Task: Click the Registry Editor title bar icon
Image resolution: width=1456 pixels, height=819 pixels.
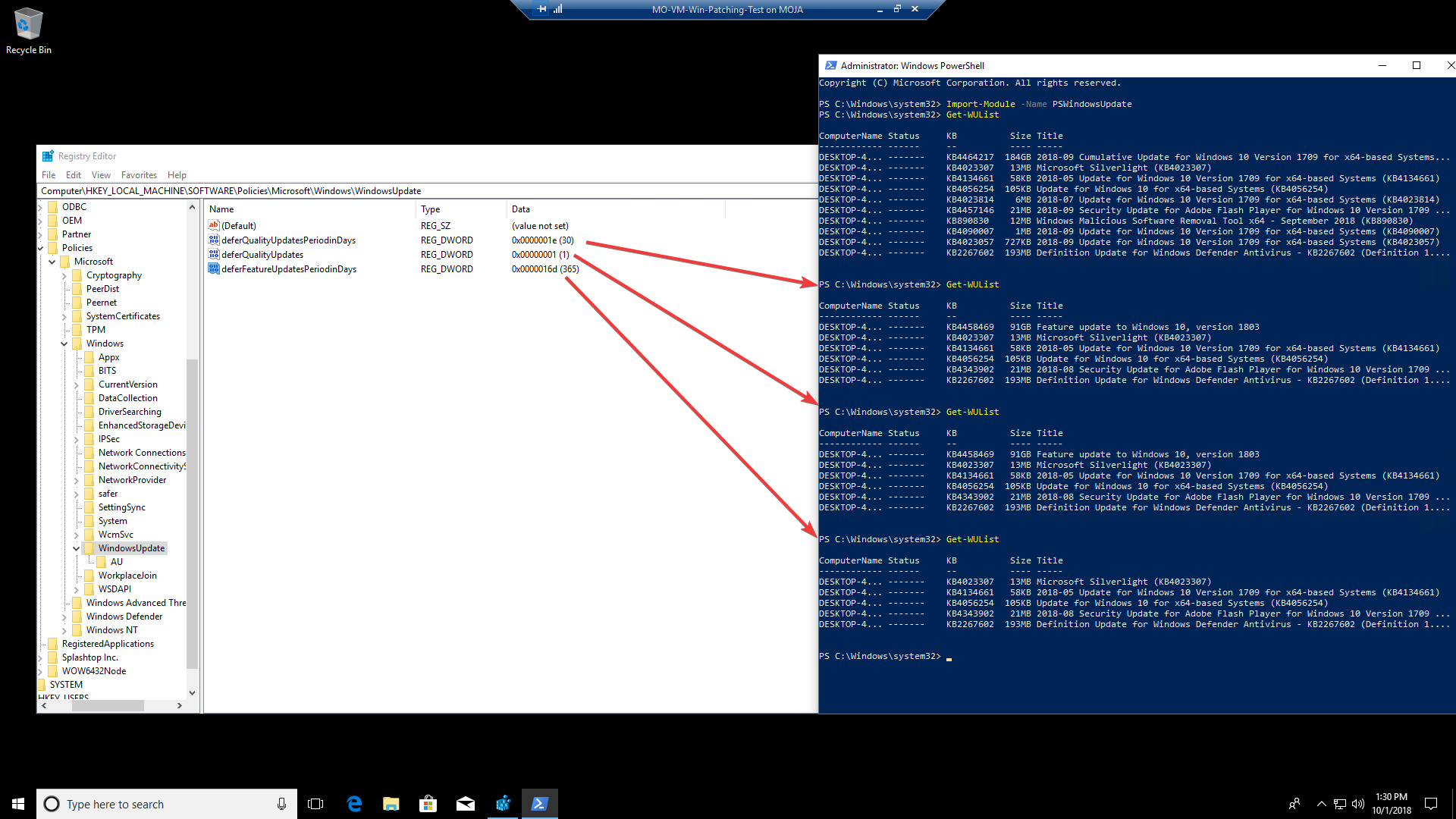Action: (x=48, y=156)
